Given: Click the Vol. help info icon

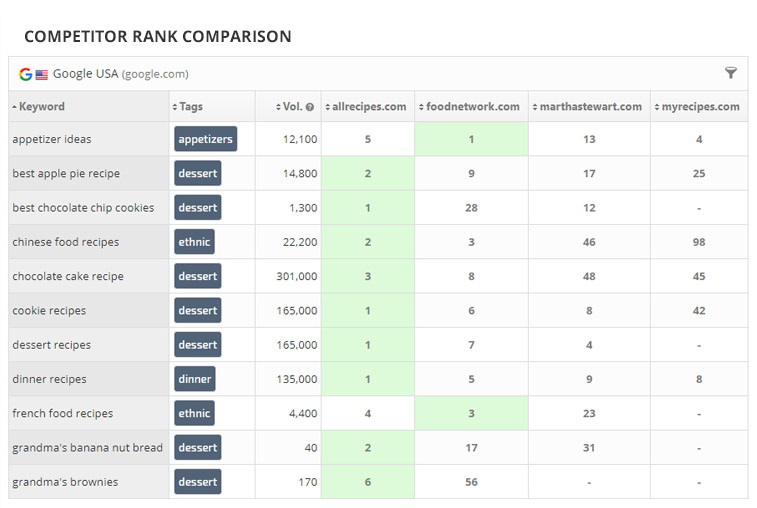Looking at the screenshot, I should coord(310,107).
